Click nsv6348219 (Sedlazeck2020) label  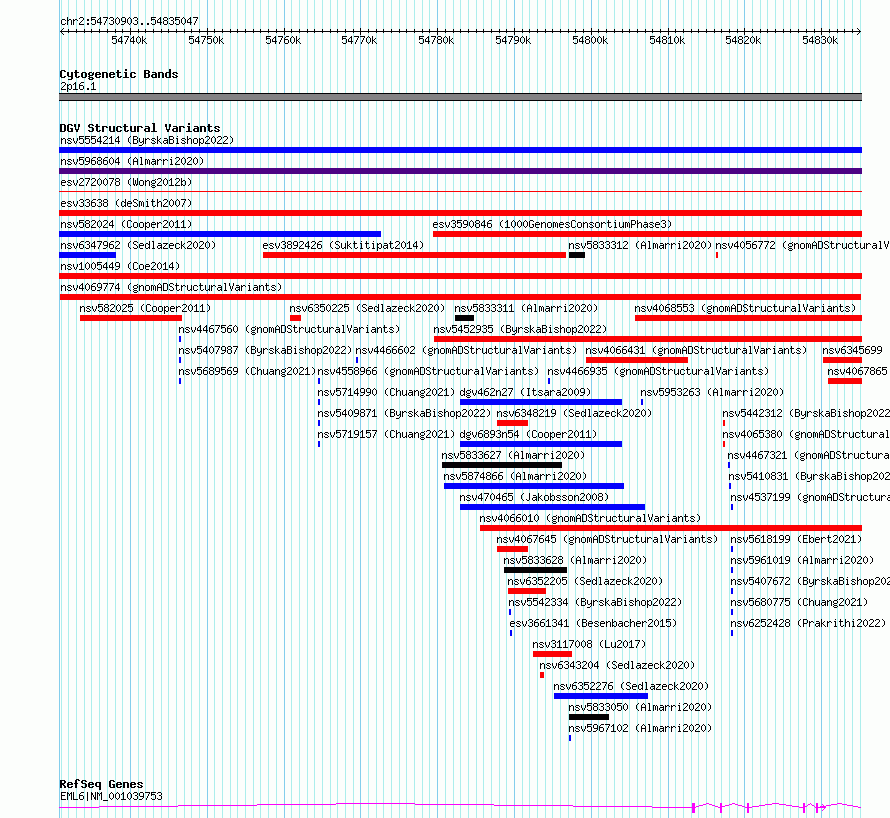[574, 413]
